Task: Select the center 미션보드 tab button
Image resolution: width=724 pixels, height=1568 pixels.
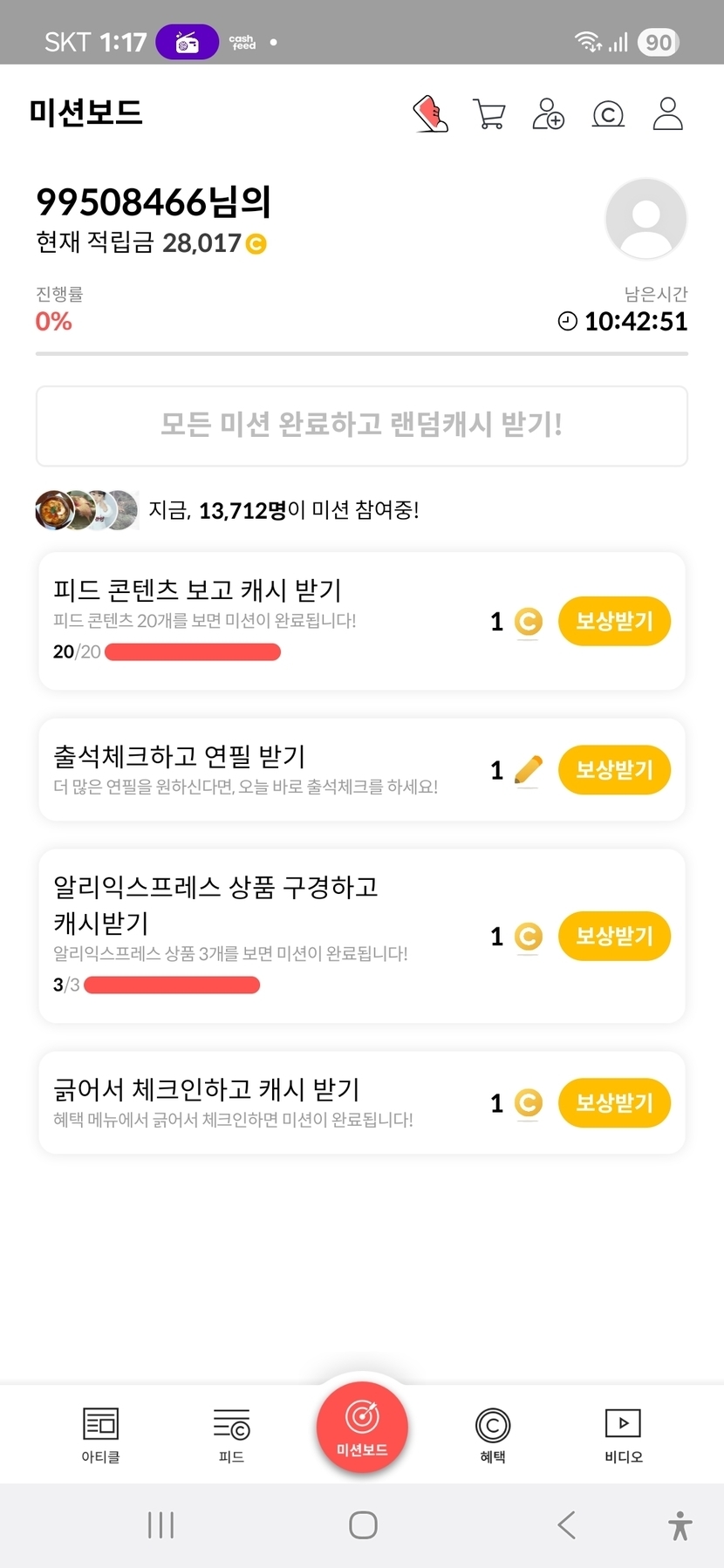Action: point(362,1428)
